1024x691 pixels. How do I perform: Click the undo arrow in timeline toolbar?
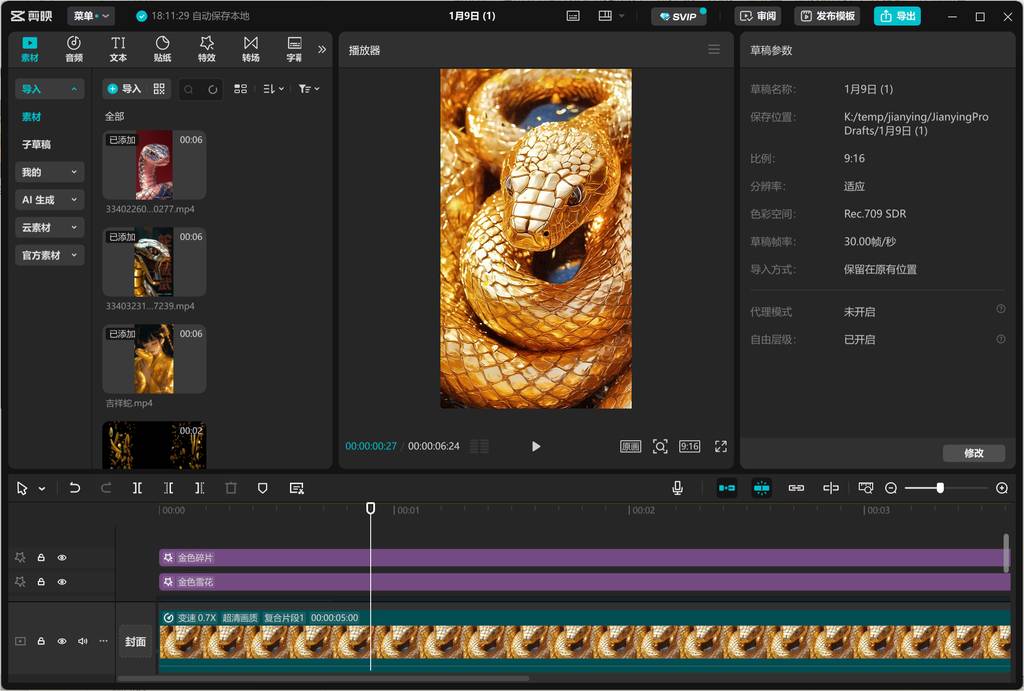74,488
